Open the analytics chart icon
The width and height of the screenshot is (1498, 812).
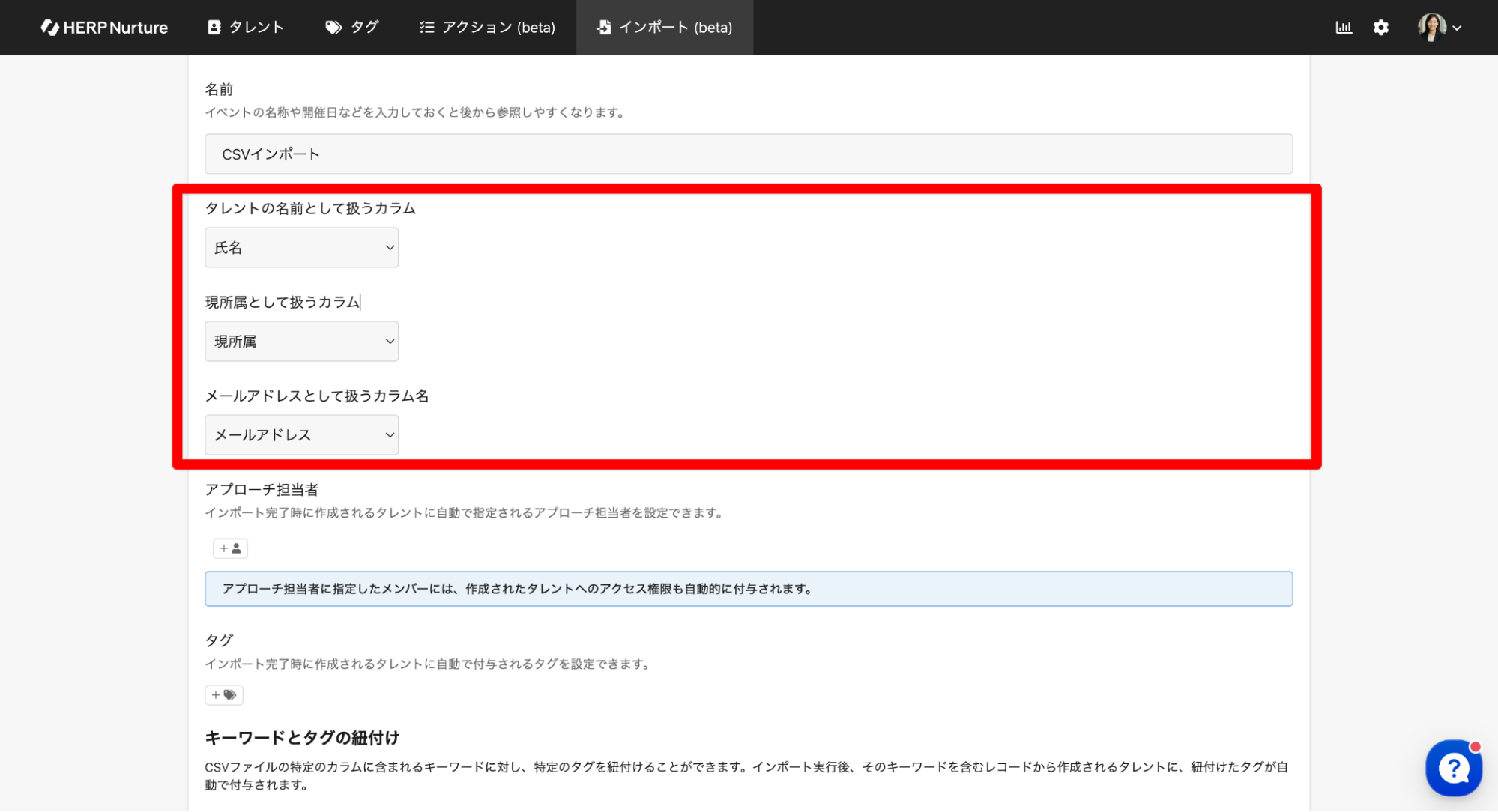point(1343,28)
